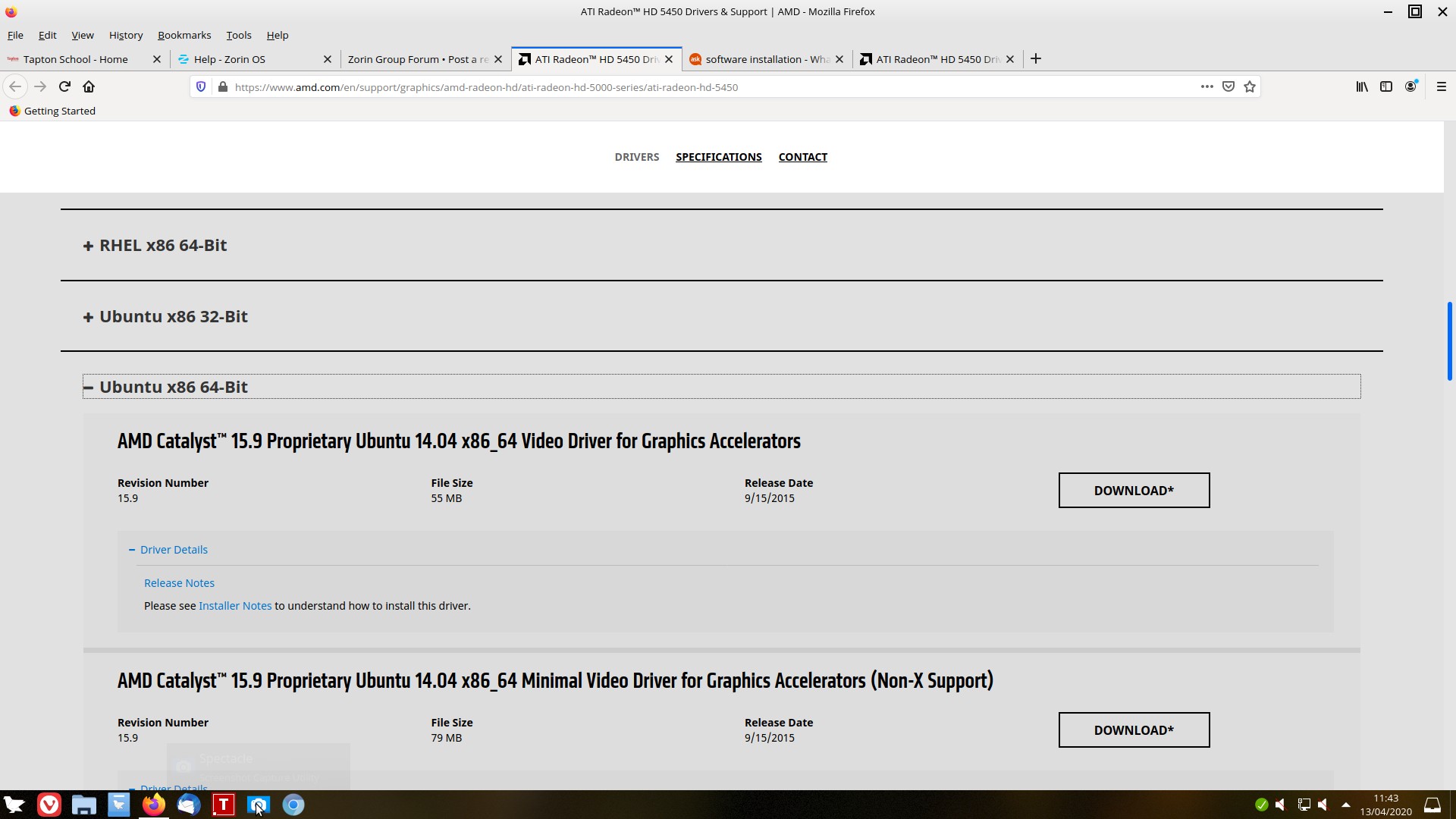Open the Library bookmarks panel icon
The width and height of the screenshot is (1456, 819).
tap(1362, 86)
